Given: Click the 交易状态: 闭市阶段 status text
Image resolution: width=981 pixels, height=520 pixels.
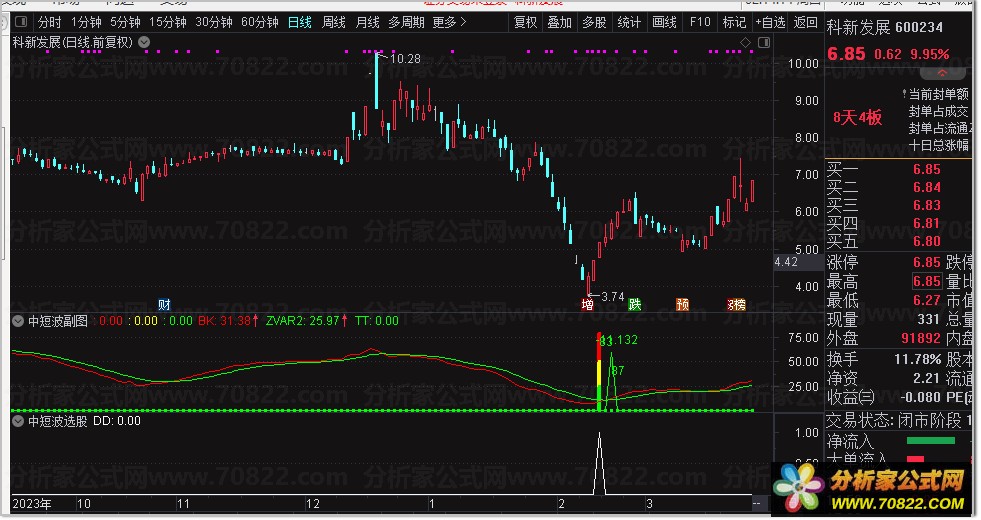Looking at the screenshot, I should [893, 421].
